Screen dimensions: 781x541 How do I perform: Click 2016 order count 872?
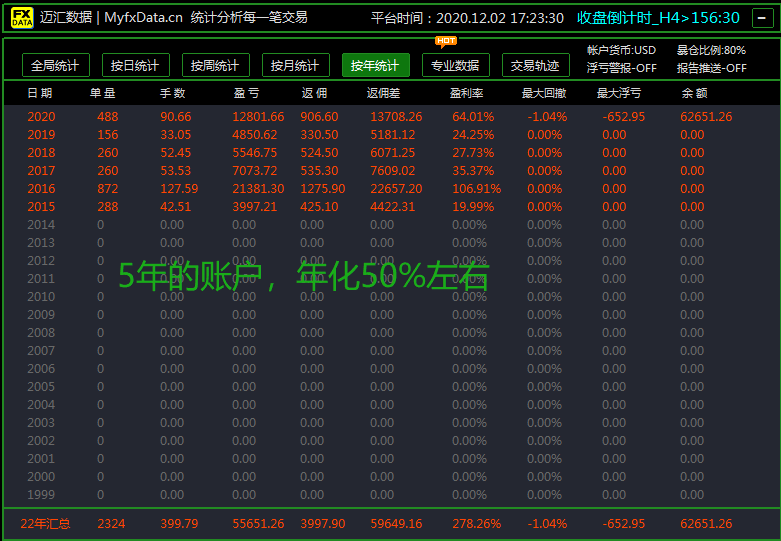tap(108, 189)
